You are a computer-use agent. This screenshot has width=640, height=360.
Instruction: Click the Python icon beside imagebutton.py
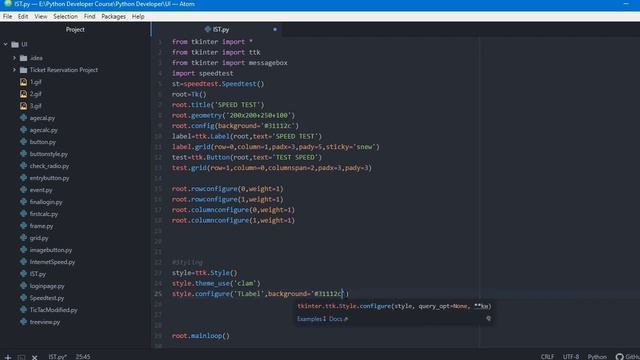point(23,250)
